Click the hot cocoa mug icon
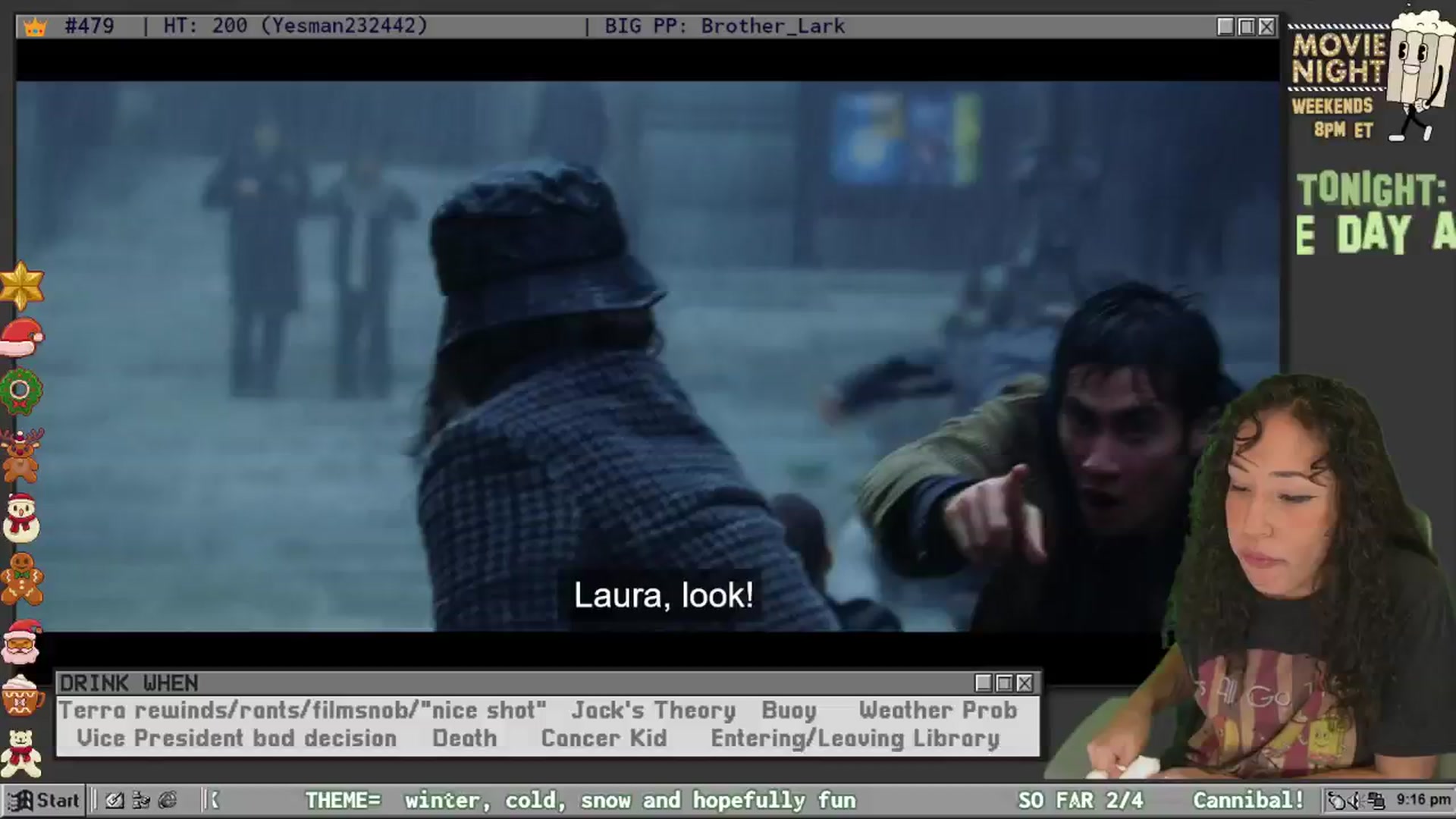Screen dimensions: 1456x819 (x=21, y=696)
